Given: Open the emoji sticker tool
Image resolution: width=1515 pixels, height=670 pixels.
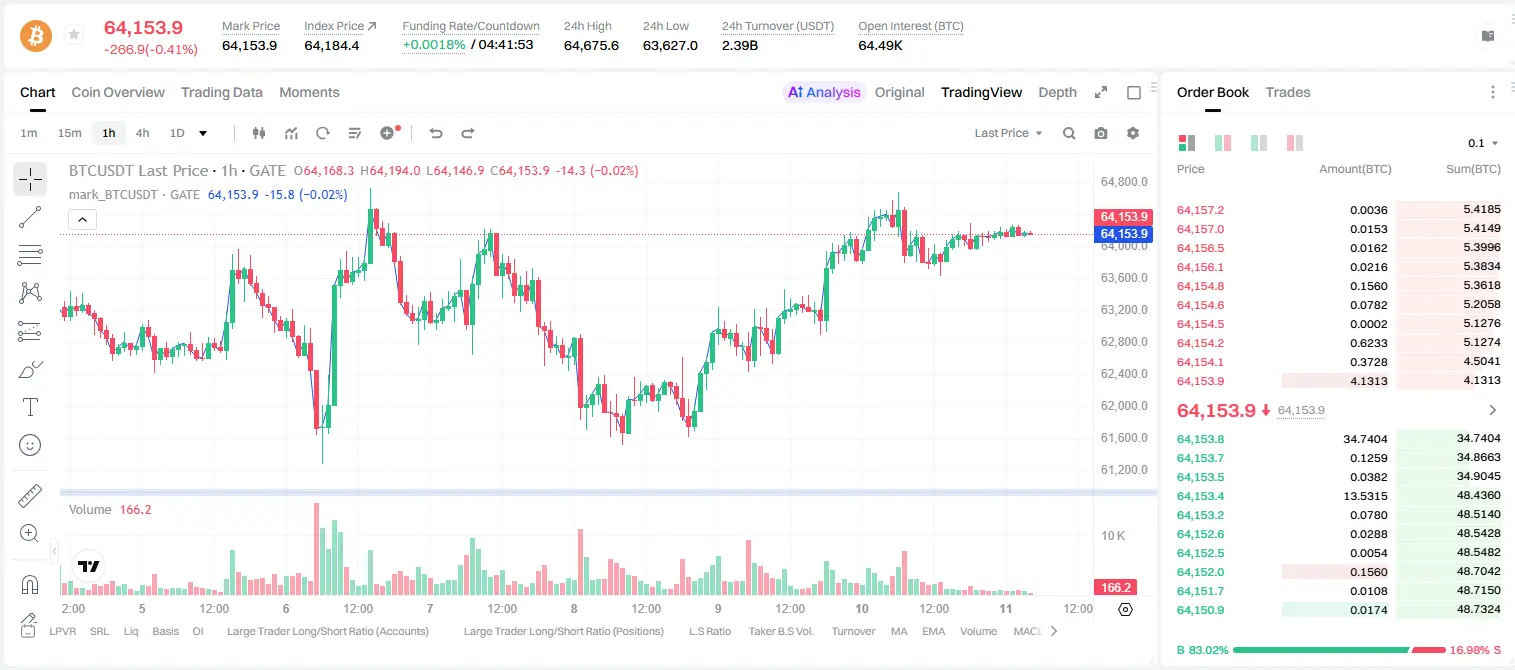Looking at the screenshot, I should tap(30, 445).
